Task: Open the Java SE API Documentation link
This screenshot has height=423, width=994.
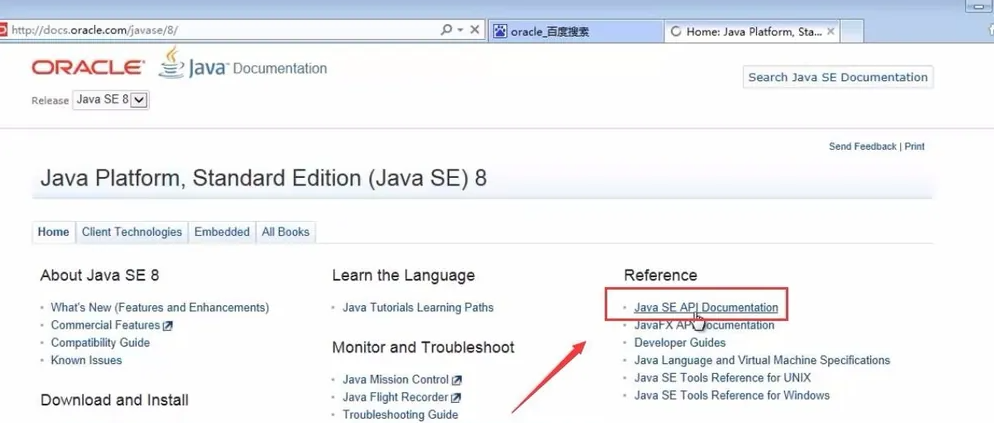Action: click(x=705, y=308)
